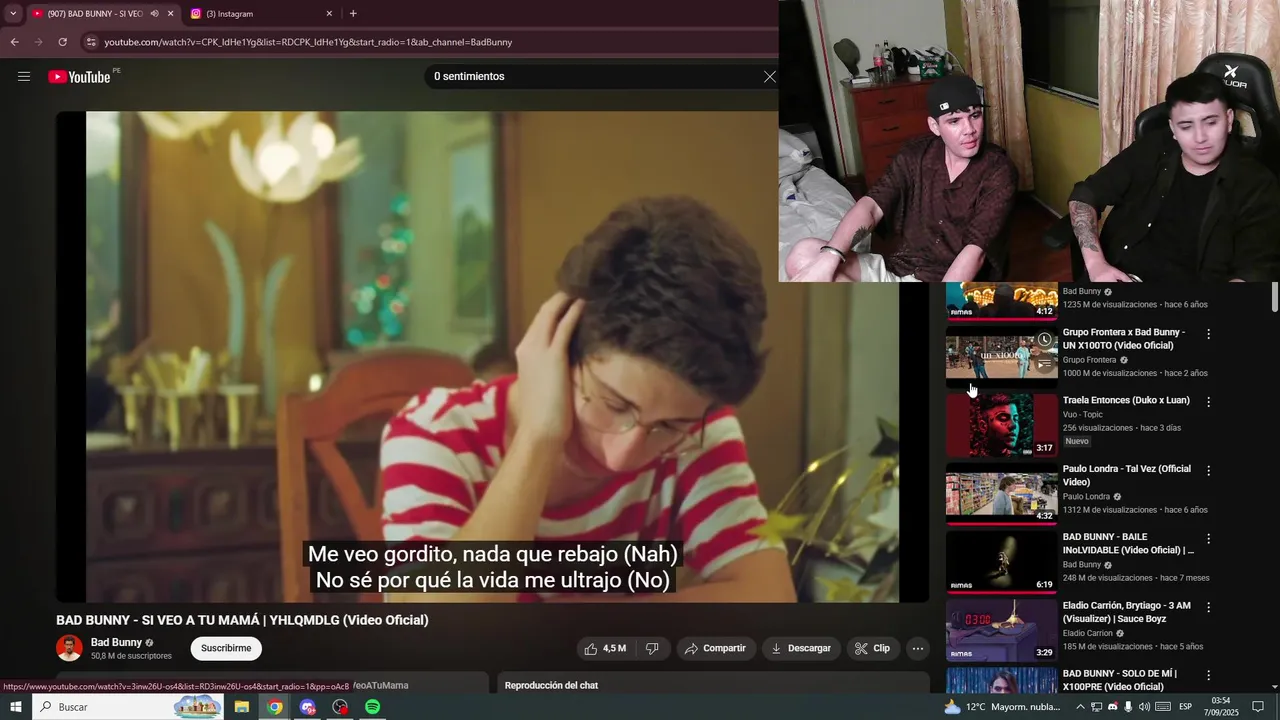The image size is (1280, 720).
Task: Open the more actions three-dot menu
Action: click(917, 648)
